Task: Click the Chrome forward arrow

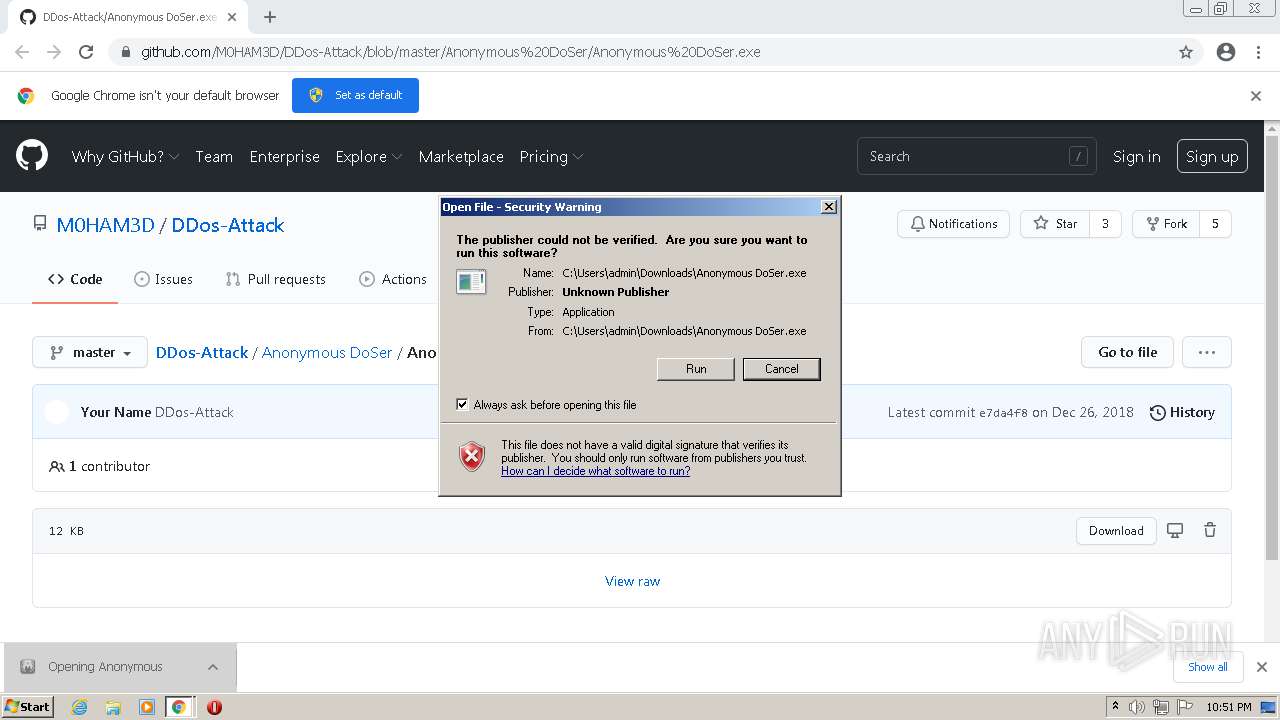Action: click(x=54, y=52)
